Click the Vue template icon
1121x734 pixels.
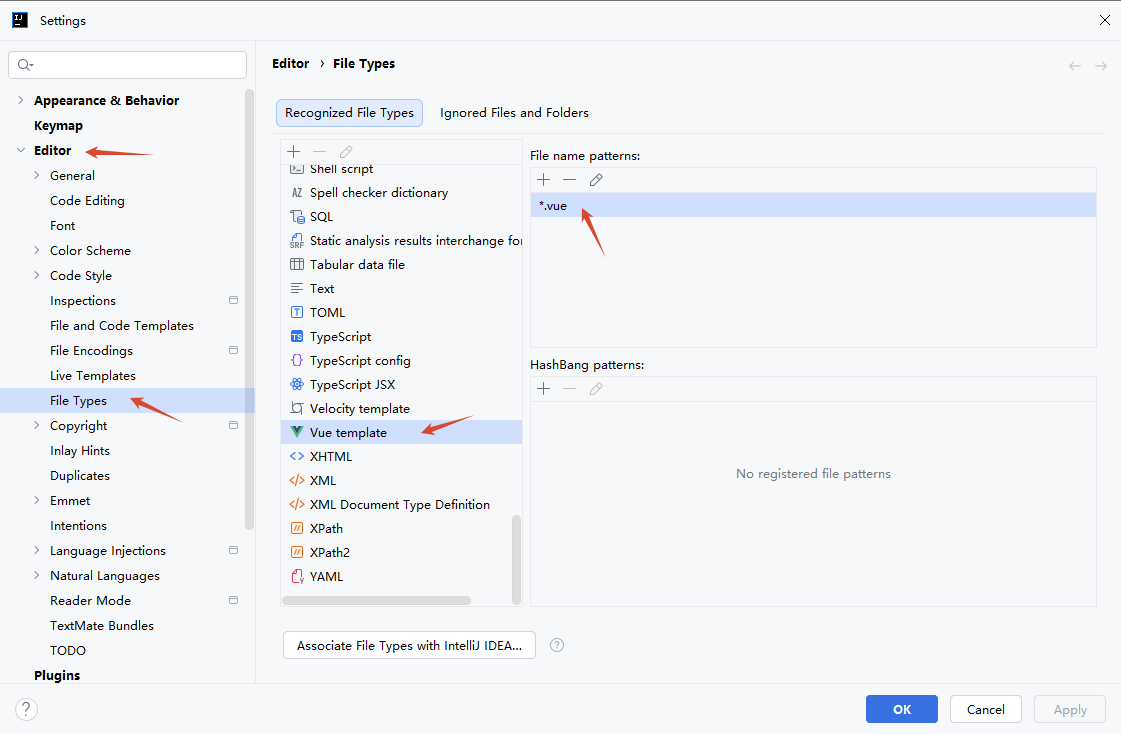click(x=297, y=432)
